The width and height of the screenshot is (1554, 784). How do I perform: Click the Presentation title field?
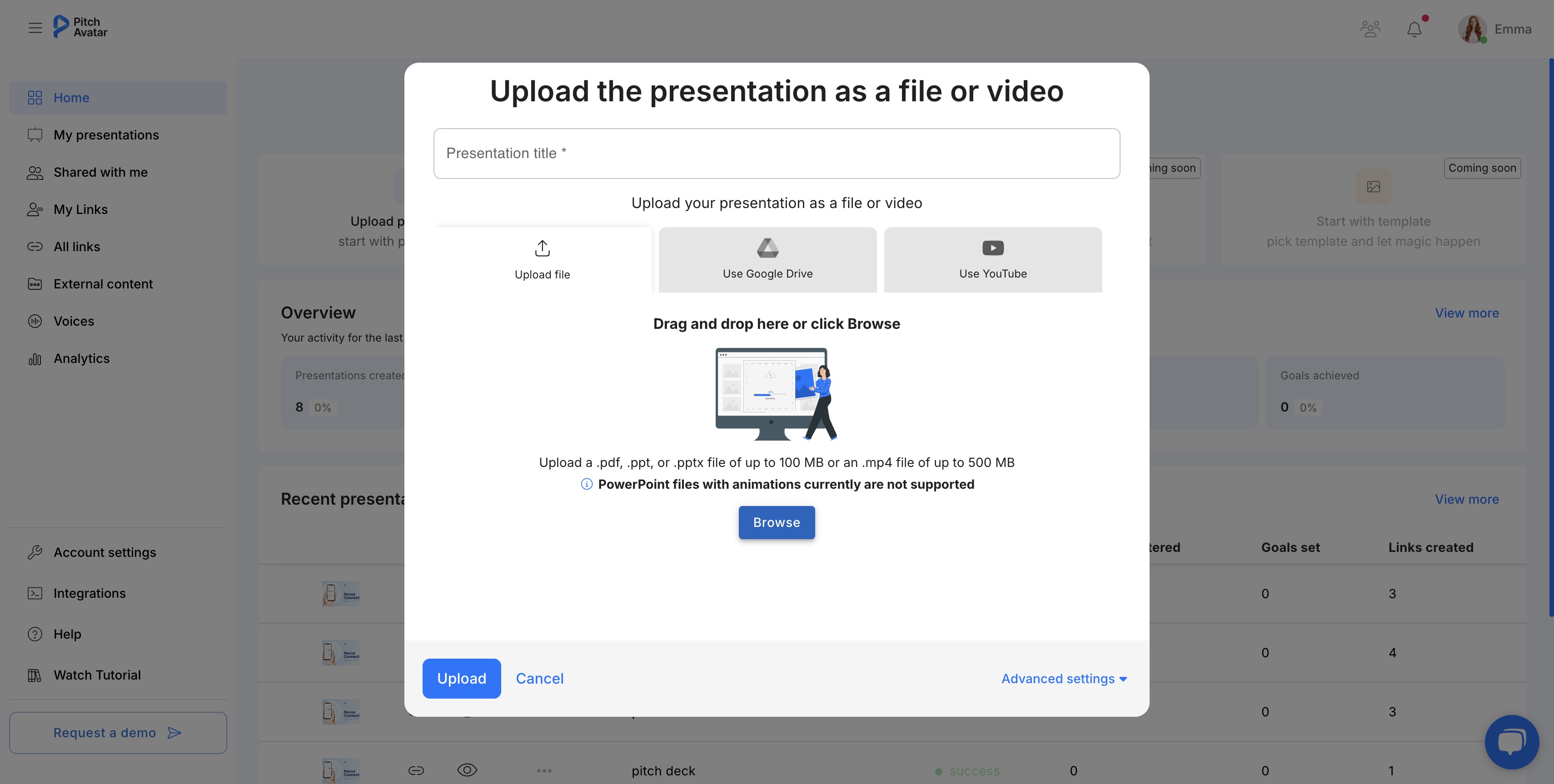(777, 153)
